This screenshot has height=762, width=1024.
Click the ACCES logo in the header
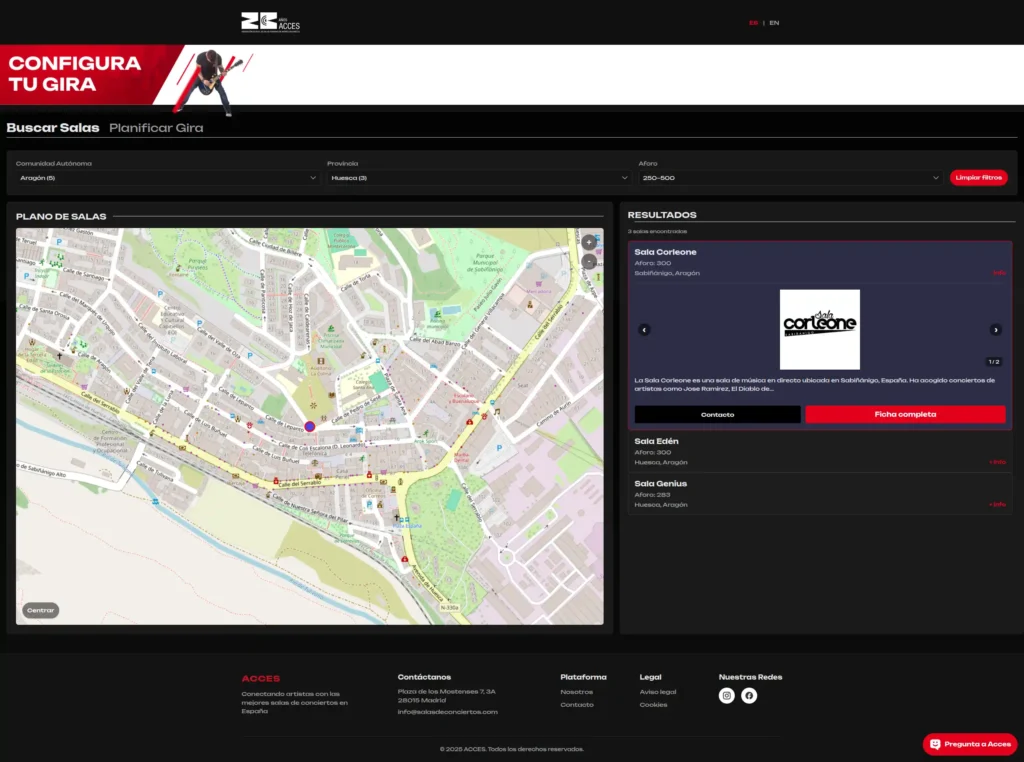(270, 22)
